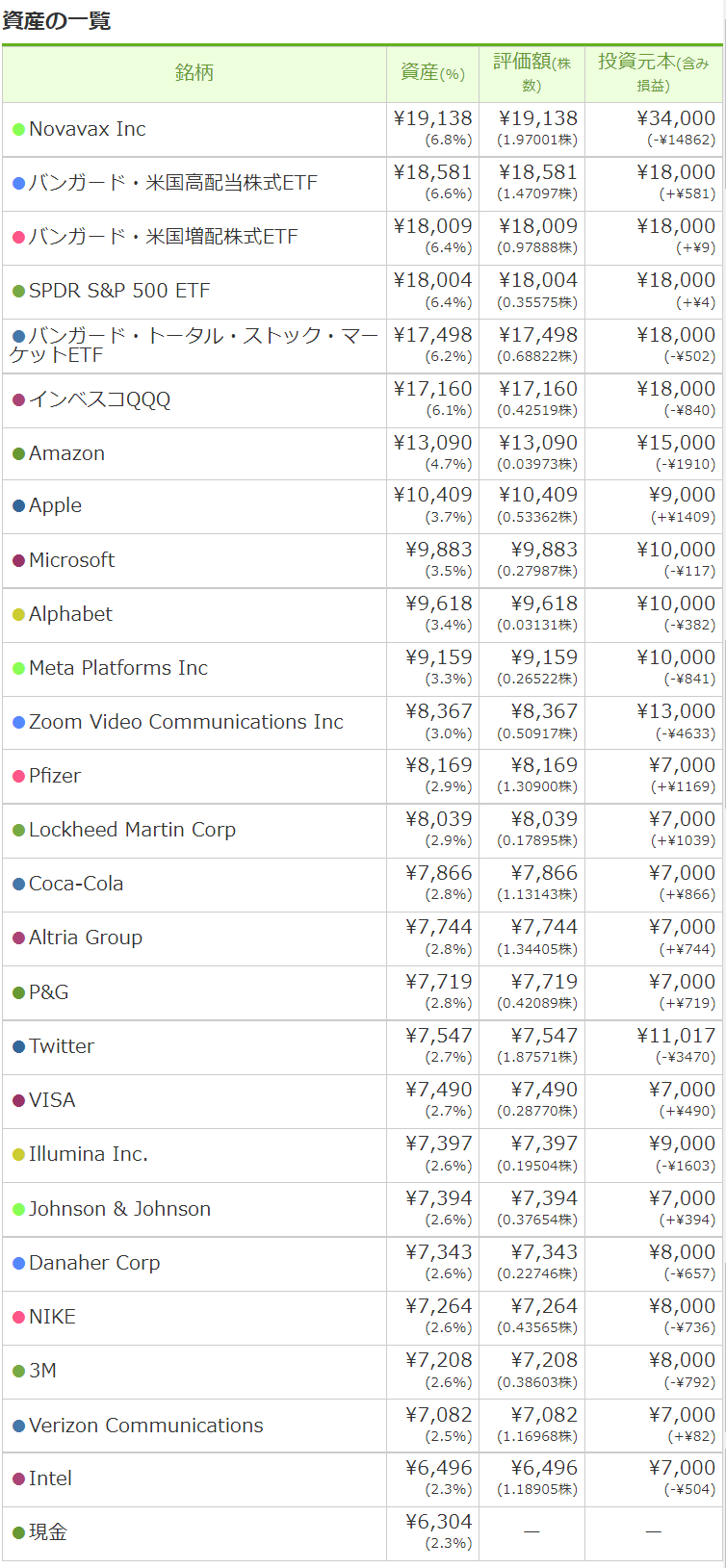Click the green dot next to 現金
Screen dimensions: 726x1568
click(18, 1532)
